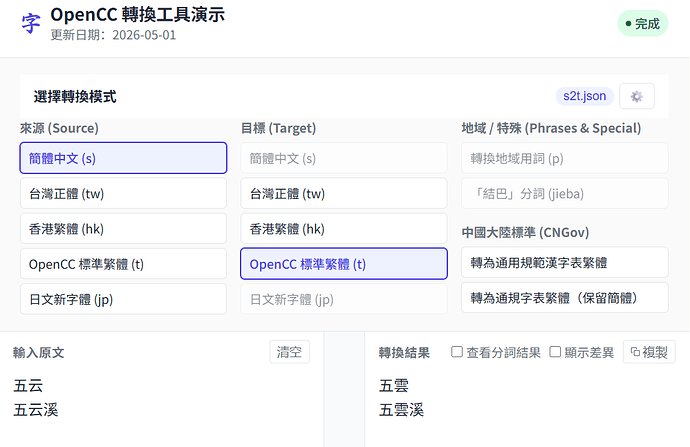Select source 台灣正體 (tw)
This screenshot has width=690, height=447.
tap(123, 193)
